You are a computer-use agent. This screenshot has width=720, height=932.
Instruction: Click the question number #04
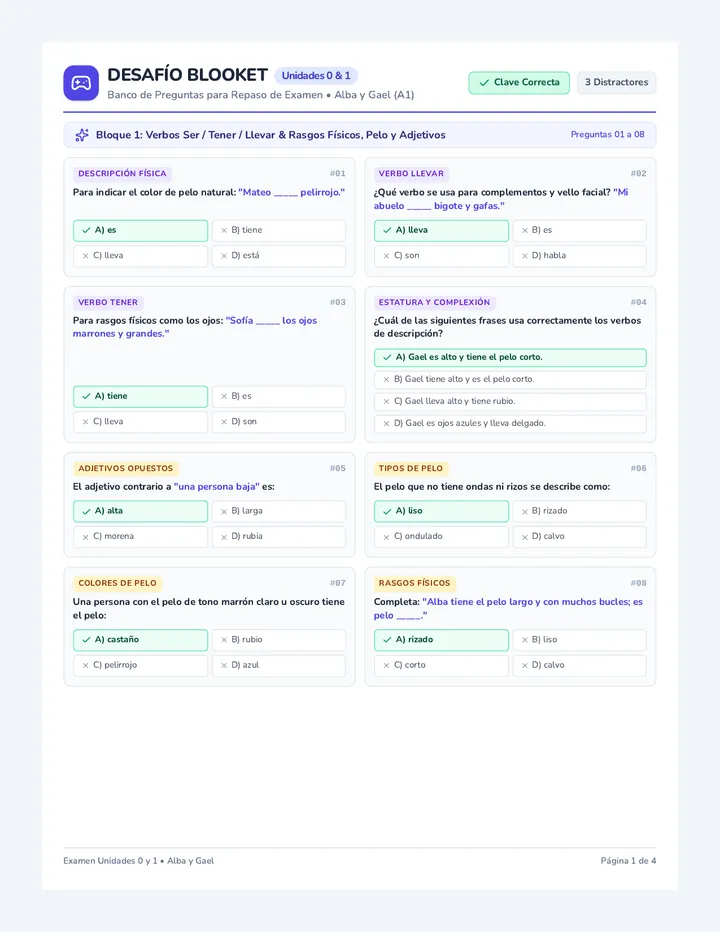[639, 303]
